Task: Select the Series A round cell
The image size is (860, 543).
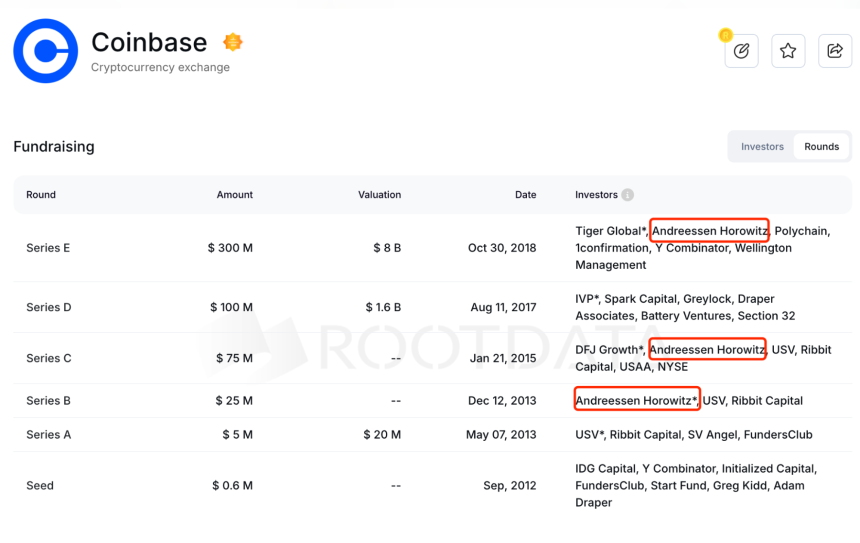Action: [x=49, y=434]
